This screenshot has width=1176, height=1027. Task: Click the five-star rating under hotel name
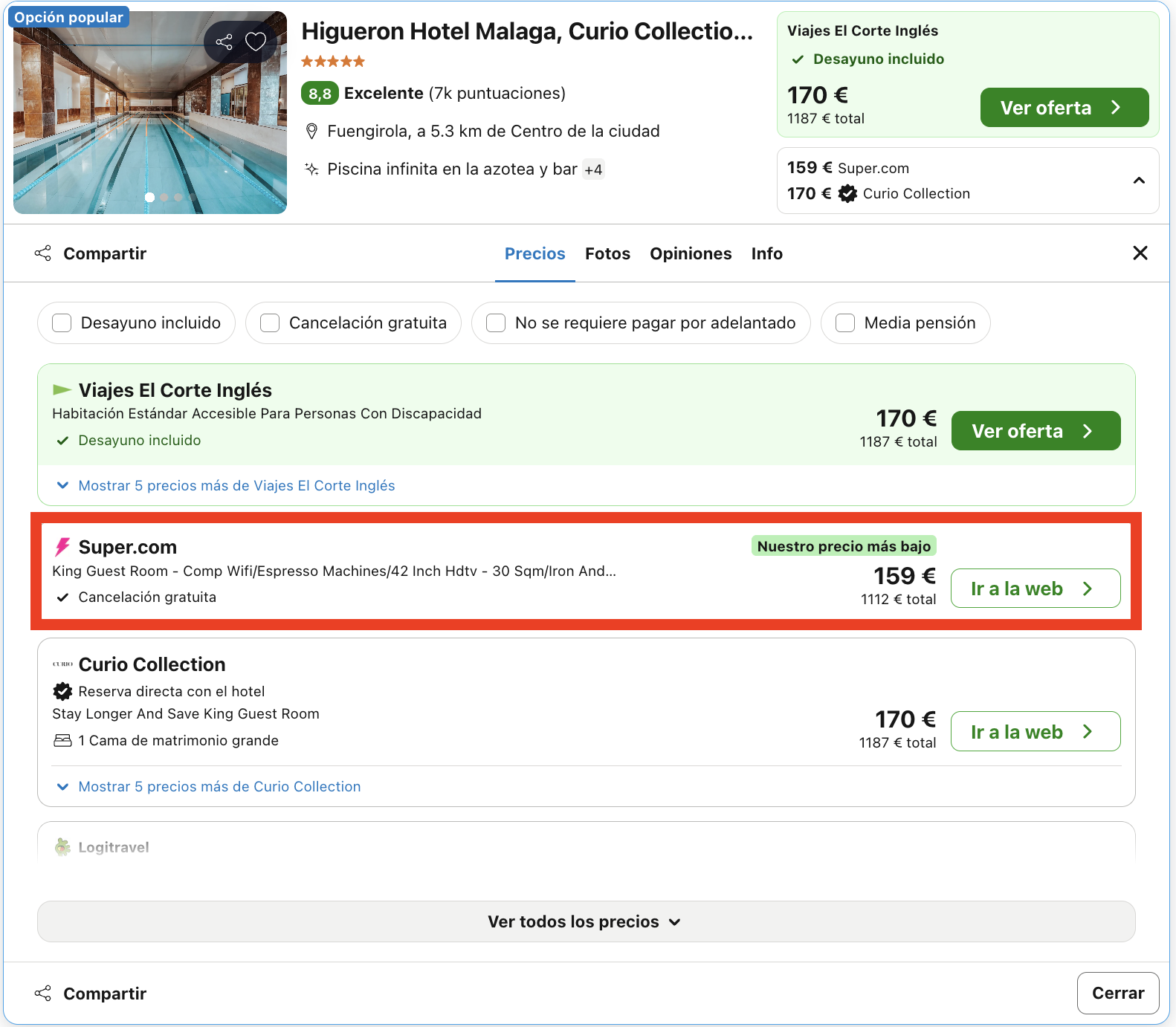pos(333,62)
